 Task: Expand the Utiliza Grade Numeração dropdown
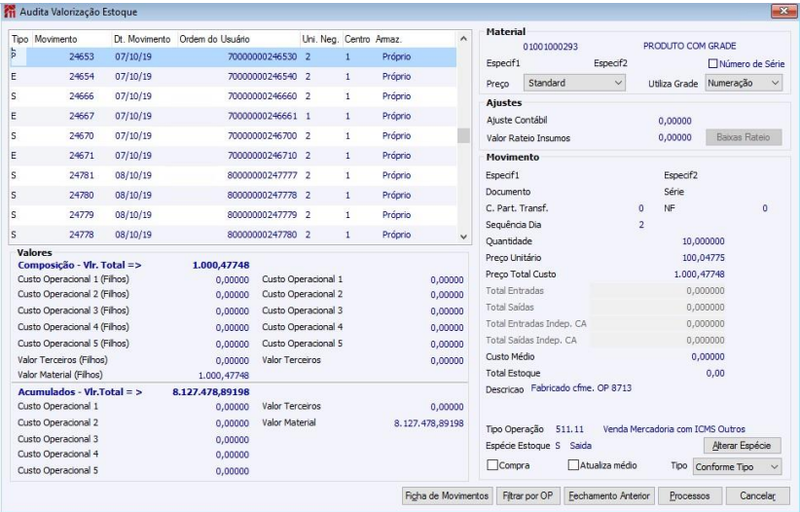(x=743, y=83)
